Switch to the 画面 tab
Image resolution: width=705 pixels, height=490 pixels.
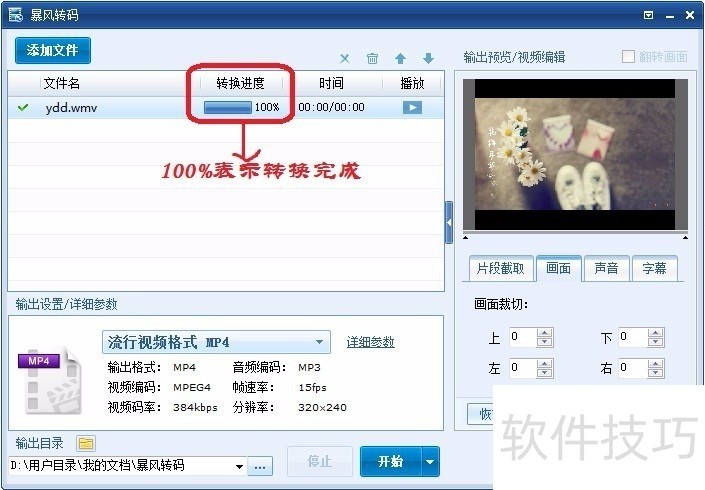pos(558,268)
